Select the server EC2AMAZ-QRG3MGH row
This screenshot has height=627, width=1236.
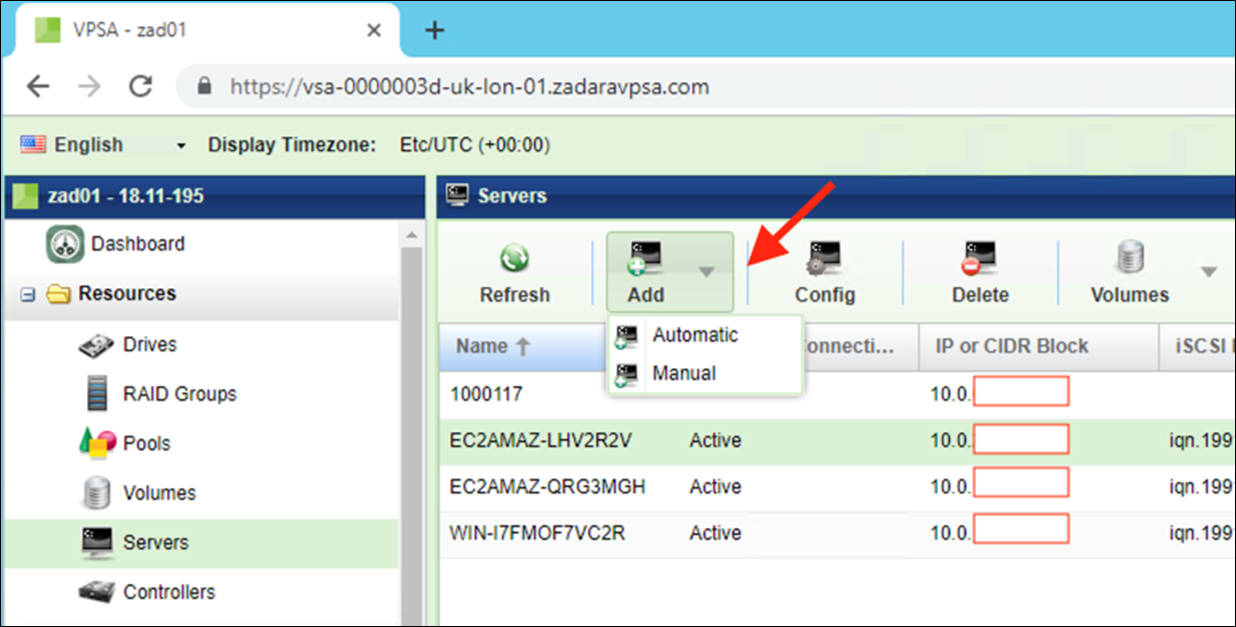(x=548, y=486)
